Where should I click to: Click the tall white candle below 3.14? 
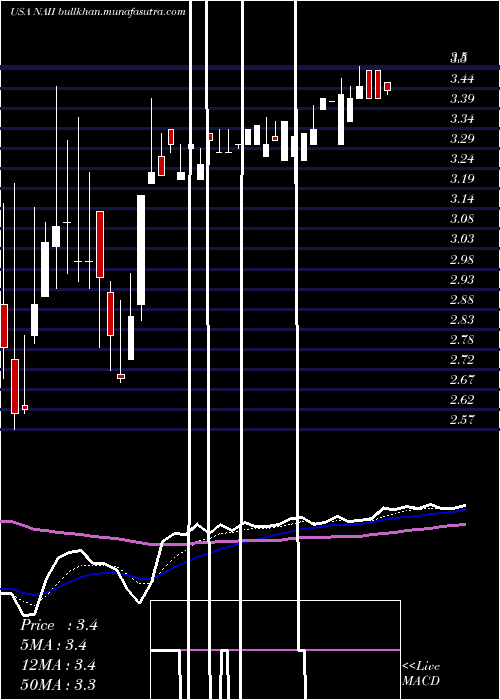point(141,250)
